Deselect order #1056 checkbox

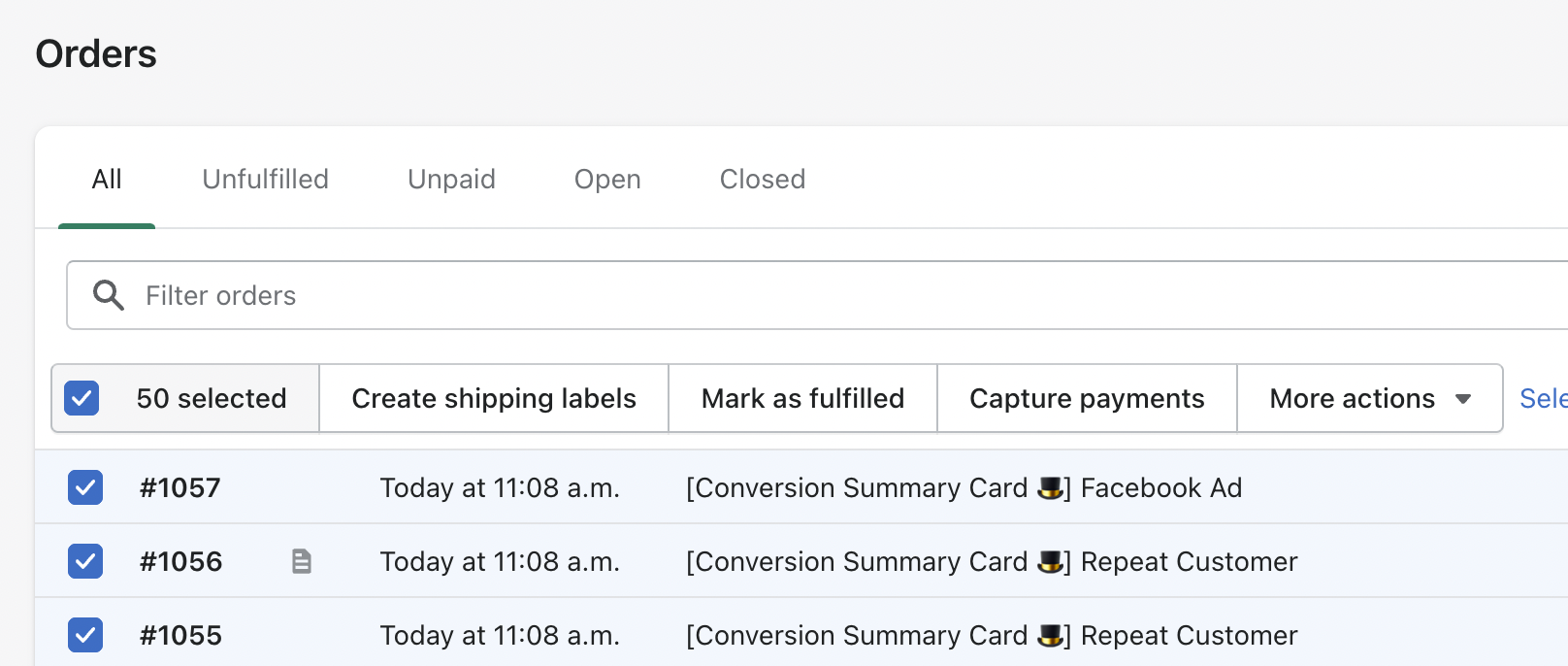85,561
